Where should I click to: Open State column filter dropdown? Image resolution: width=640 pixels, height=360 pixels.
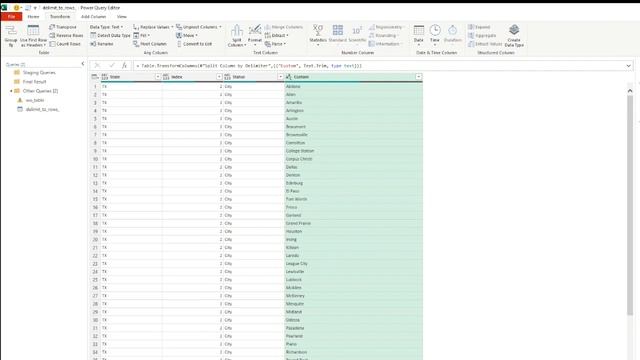click(158, 77)
